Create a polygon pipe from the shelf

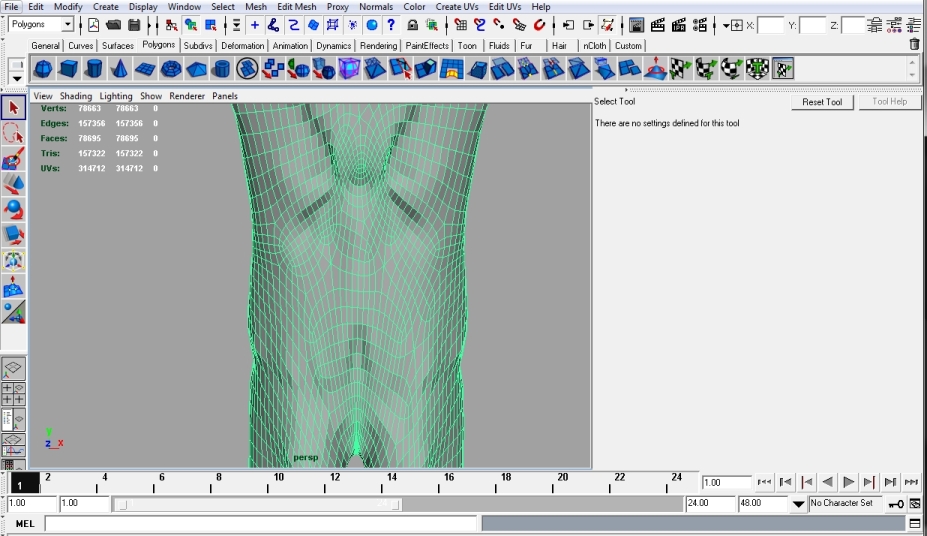[222, 69]
